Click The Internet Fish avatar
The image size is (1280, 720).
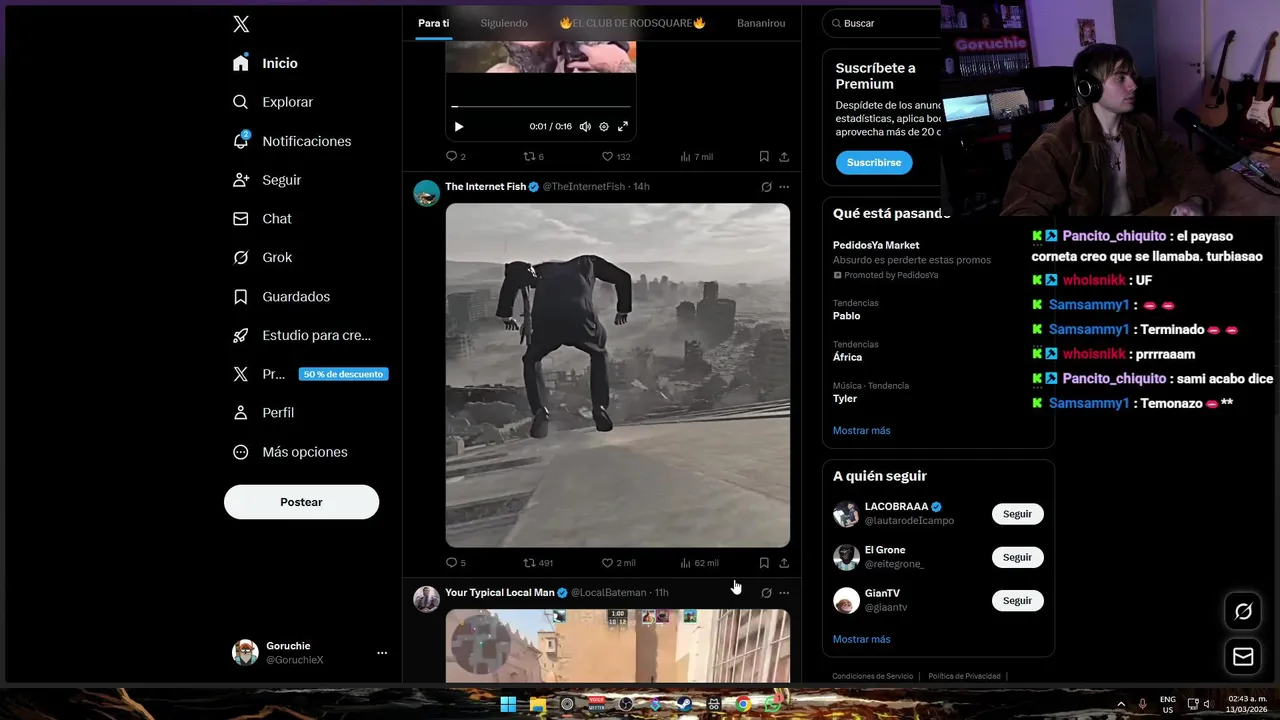click(427, 193)
